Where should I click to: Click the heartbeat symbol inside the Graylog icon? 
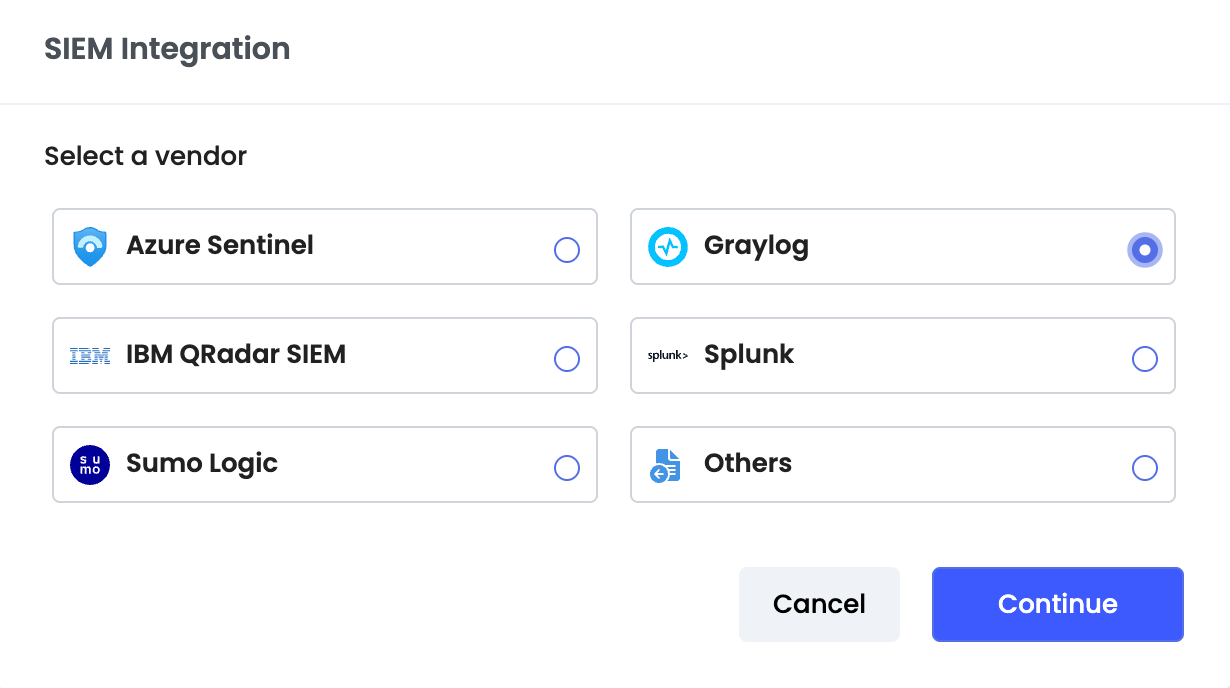(x=668, y=246)
